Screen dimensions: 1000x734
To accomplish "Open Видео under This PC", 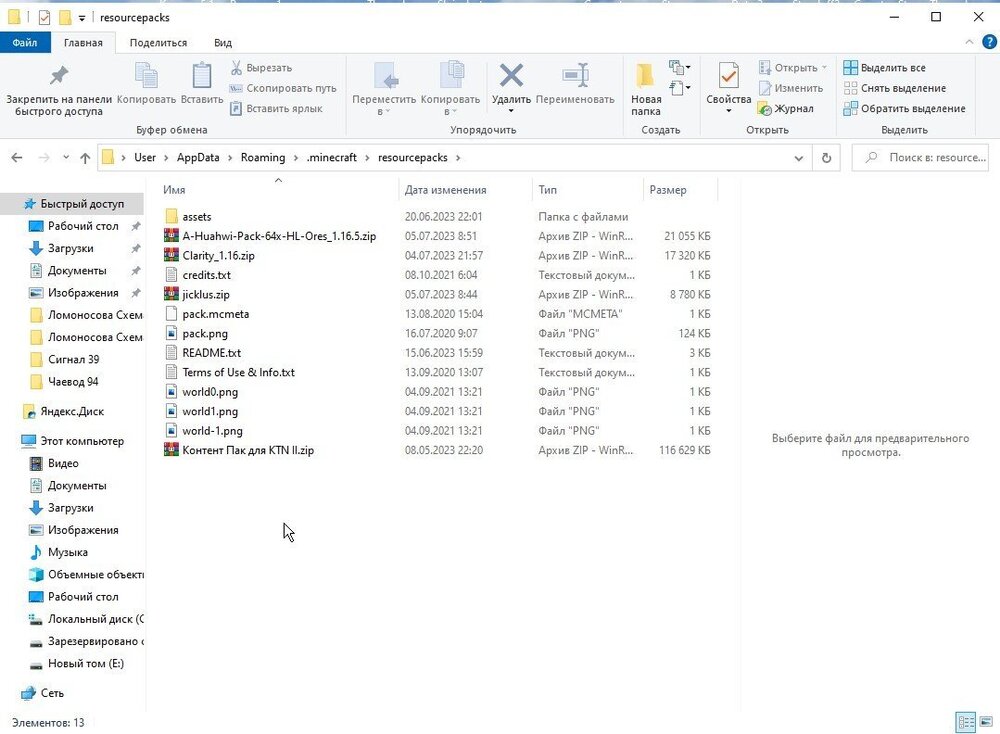I will [62, 463].
